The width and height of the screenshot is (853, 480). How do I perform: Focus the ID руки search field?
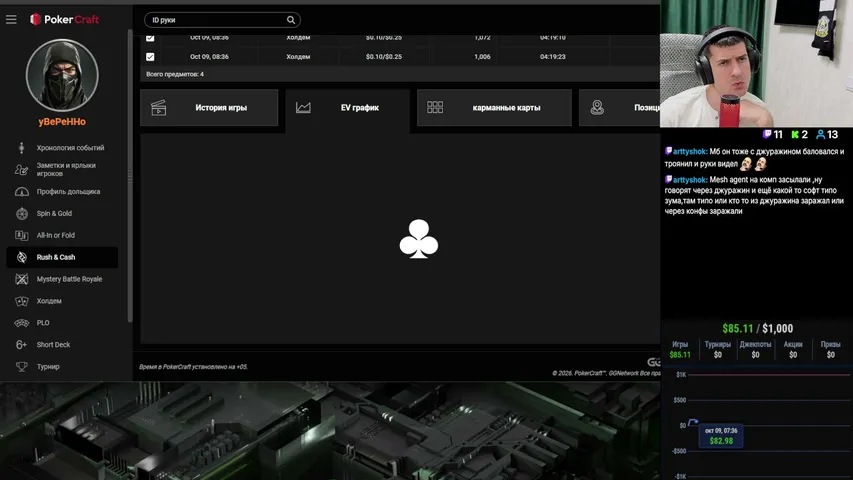(222, 20)
